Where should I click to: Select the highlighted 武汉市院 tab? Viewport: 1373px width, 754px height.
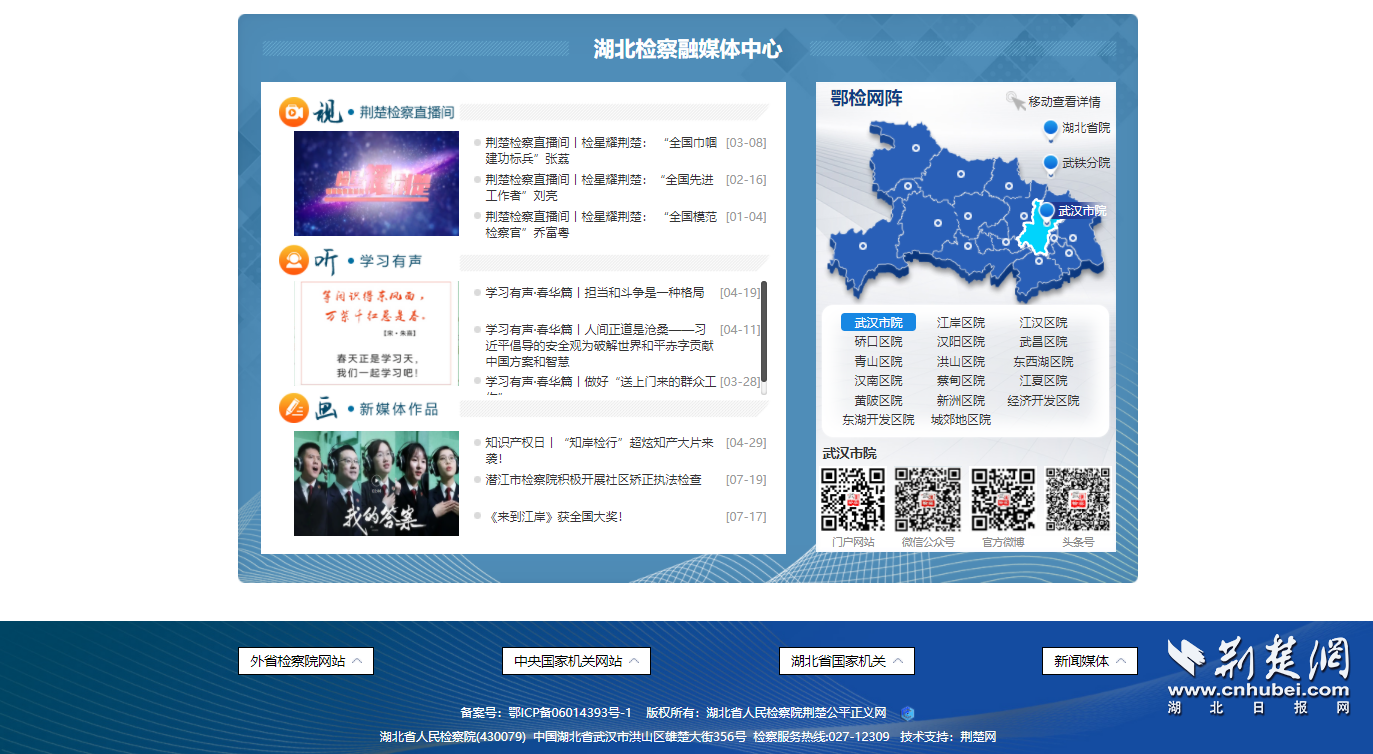coord(878,322)
